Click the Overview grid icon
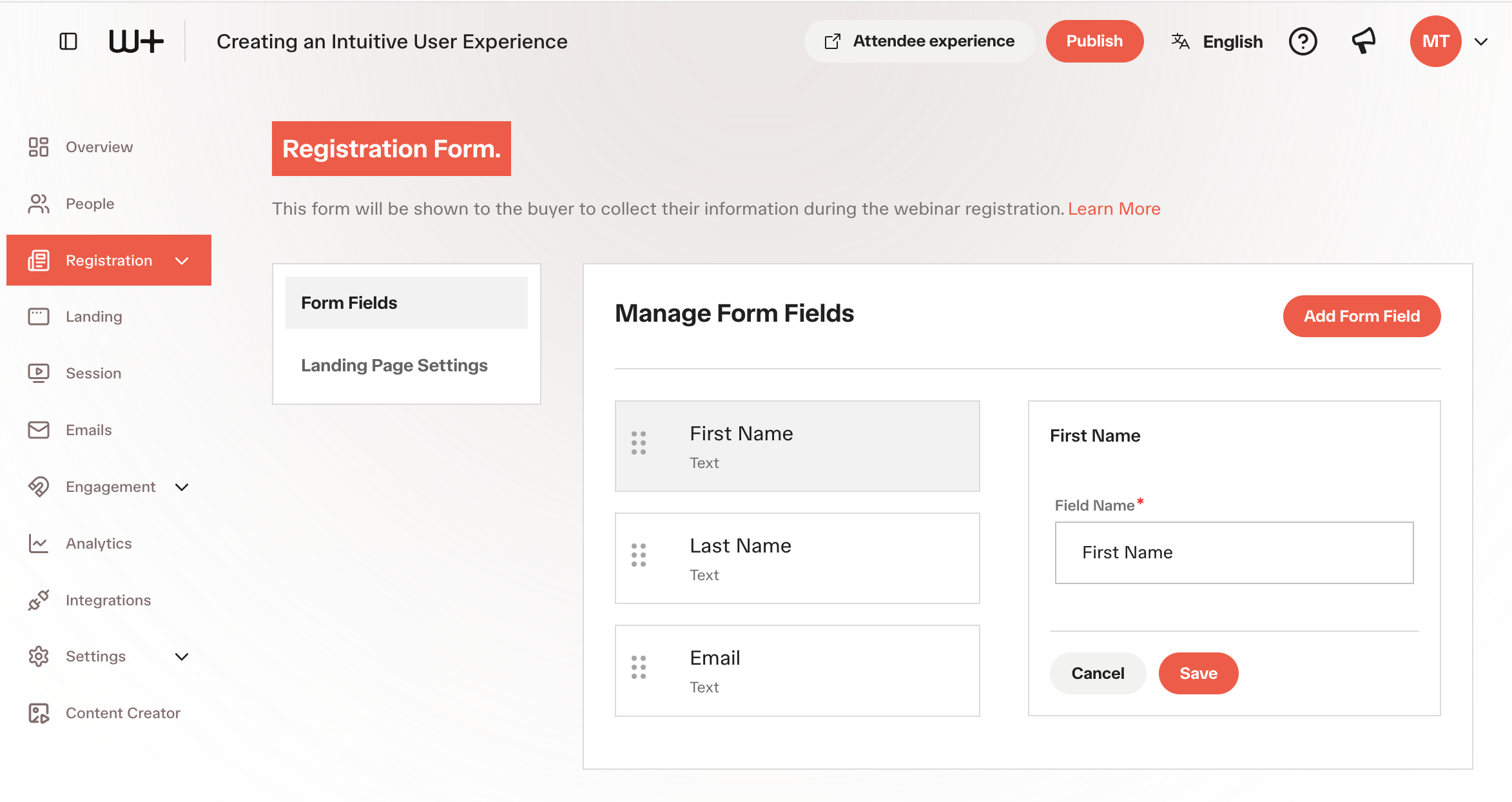 coord(39,147)
